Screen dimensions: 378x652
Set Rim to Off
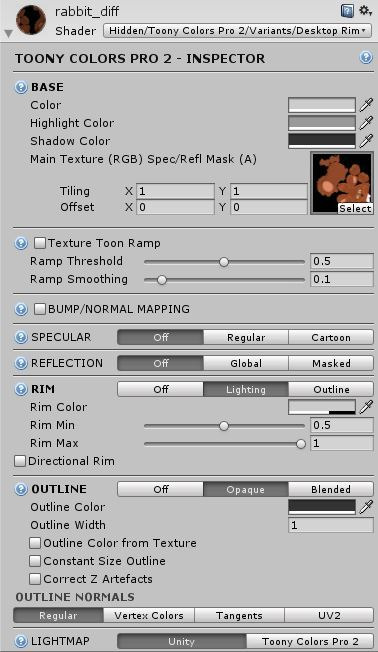point(161,390)
